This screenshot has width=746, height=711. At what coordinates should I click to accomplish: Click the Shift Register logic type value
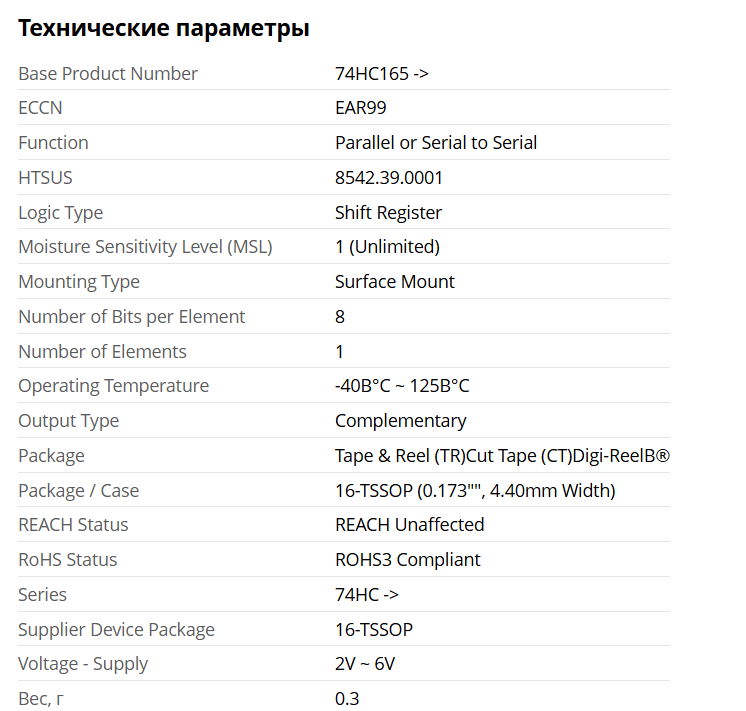coord(388,213)
